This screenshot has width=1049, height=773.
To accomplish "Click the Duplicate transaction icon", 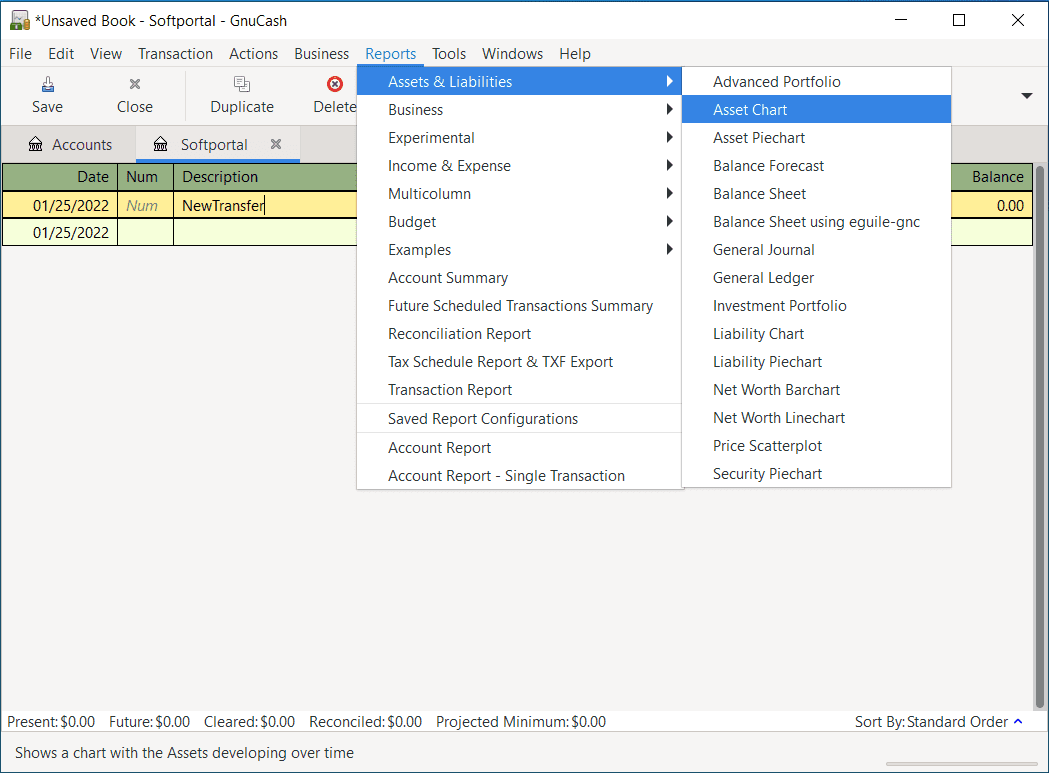I will click(x=242, y=85).
